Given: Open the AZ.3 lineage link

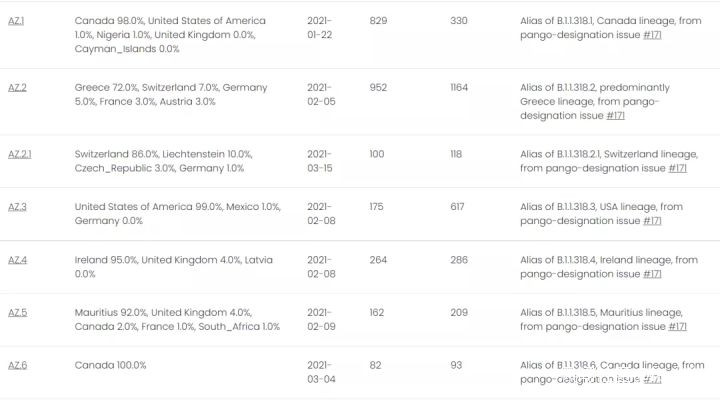Looking at the screenshot, I should pos(17,207).
